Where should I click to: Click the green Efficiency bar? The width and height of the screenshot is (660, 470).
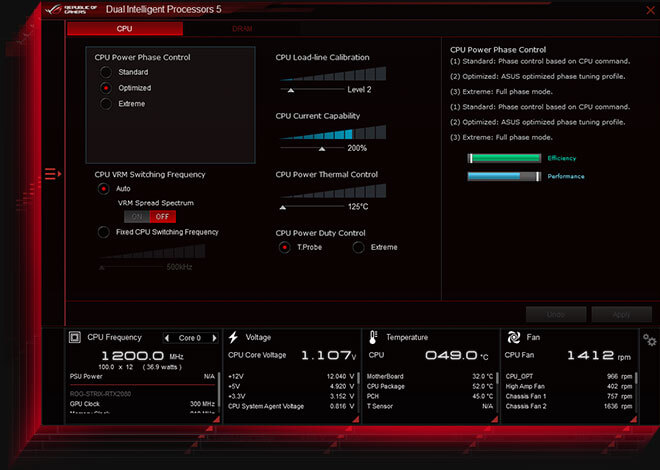tap(504, 158)
